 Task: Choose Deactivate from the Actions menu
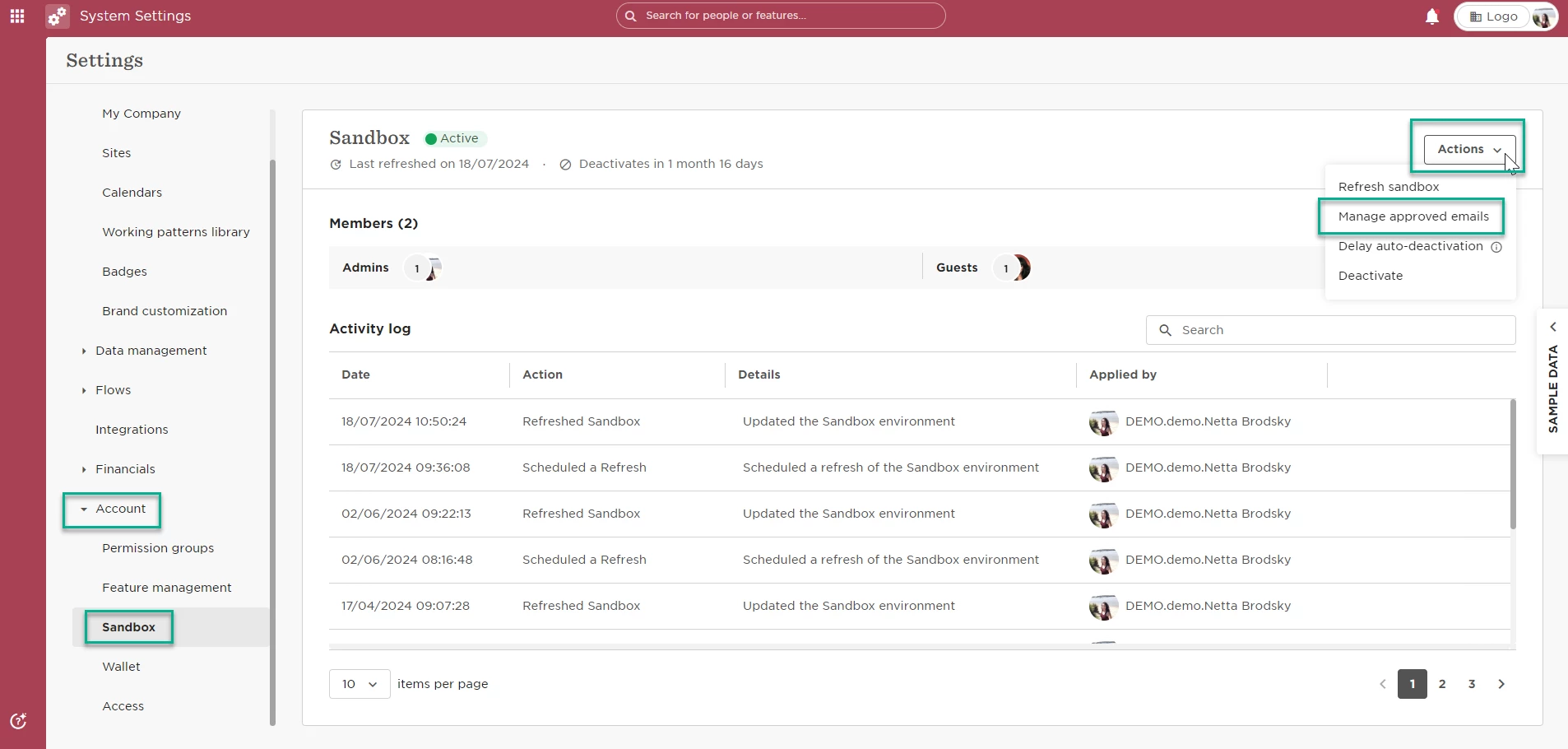(x=1371, y=276)
